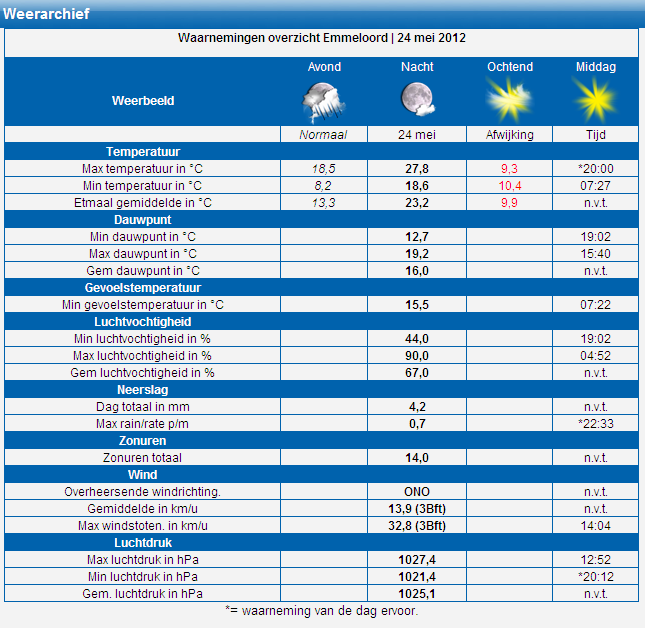This screenshot has height=628, width=645.
Task: Click the wind chill value 15,5
Action: [x=417, y=305]
